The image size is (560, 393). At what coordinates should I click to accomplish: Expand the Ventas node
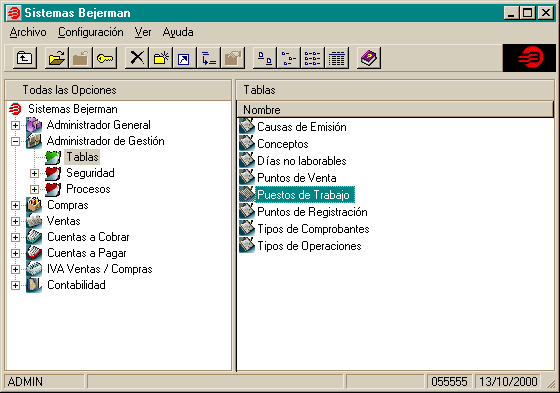[15, 221]
